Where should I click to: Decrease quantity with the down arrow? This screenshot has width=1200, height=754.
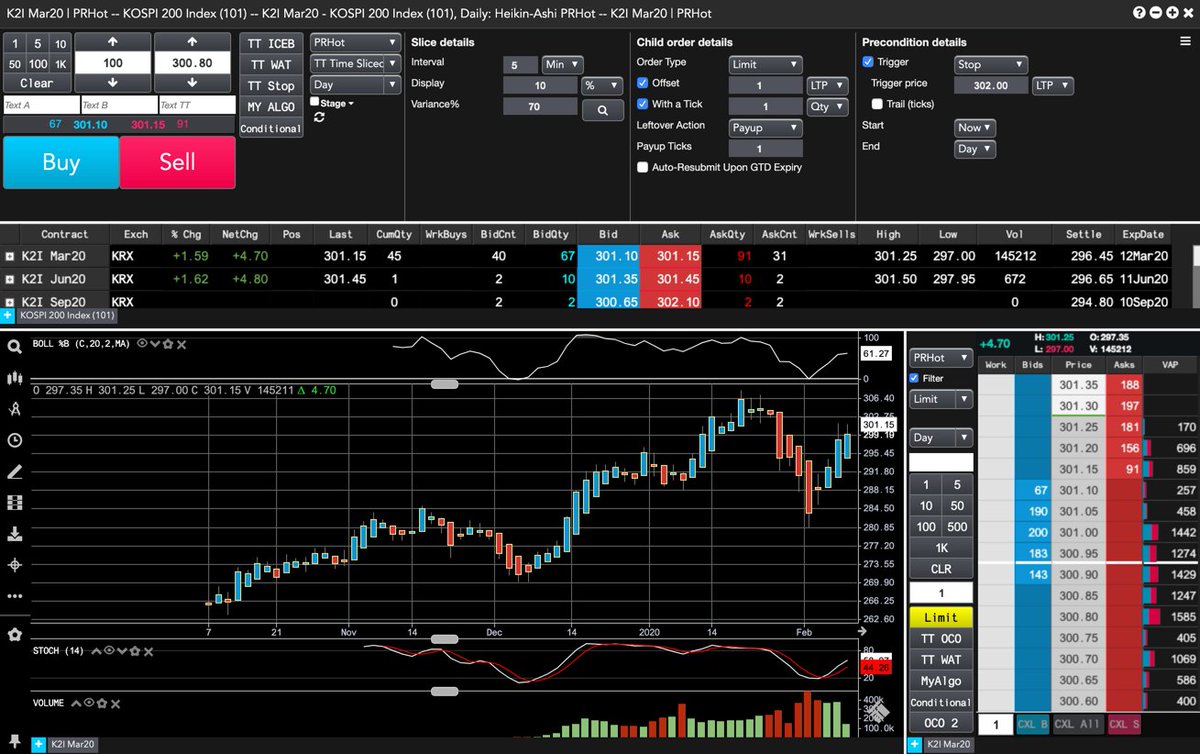point(111,82)
